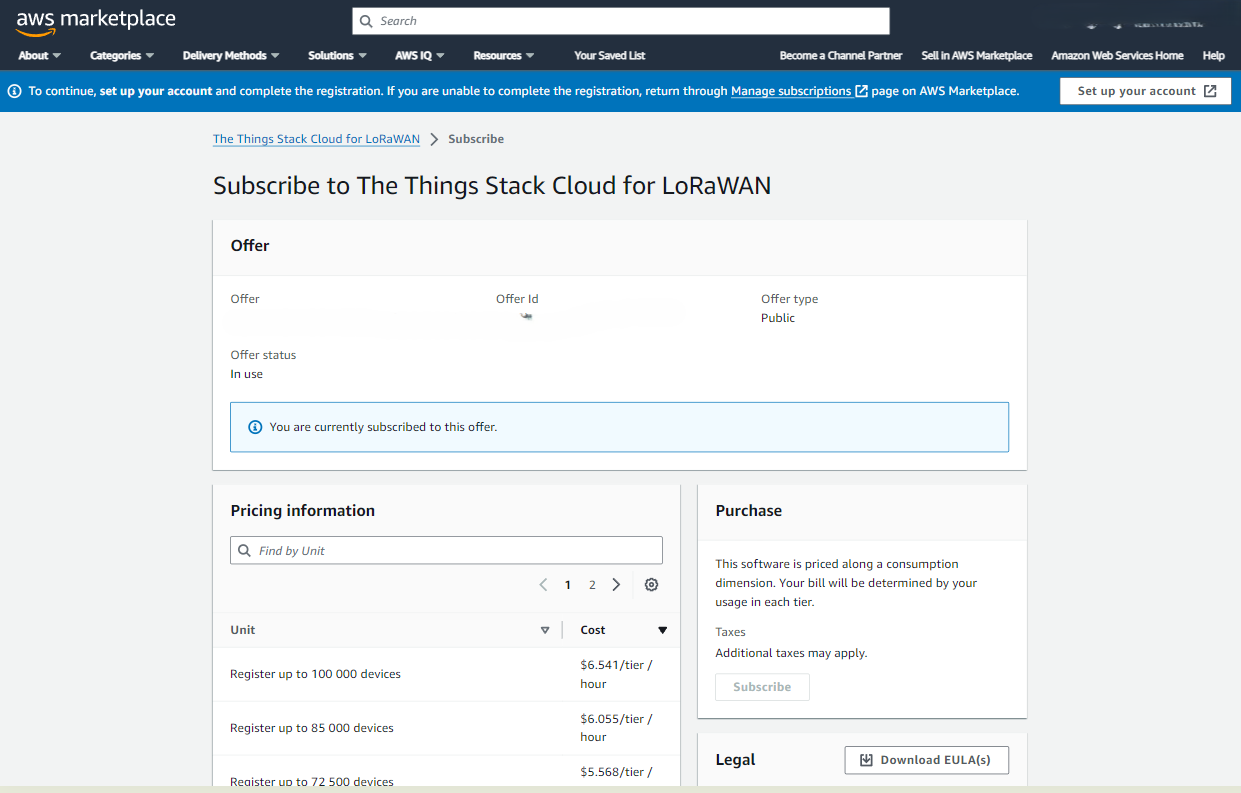Click the Download EULA(s) button
The height and width of the screenshot is (793, 1241).
pyautogui.click(x=926, y=760)
